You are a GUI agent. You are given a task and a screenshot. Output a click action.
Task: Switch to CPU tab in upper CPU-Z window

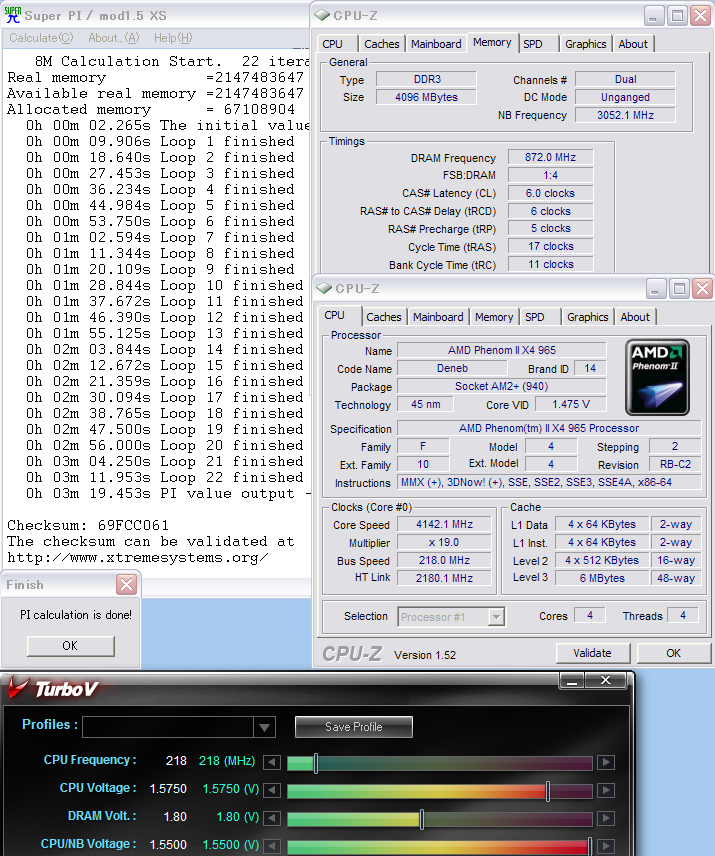click(332, 44)
